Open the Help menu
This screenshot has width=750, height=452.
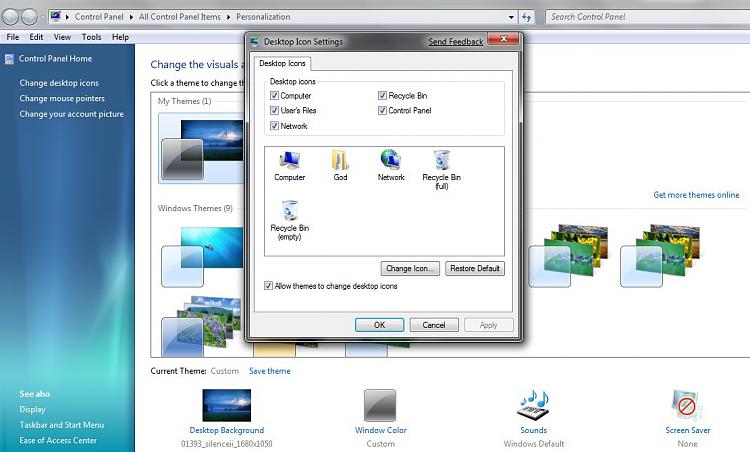click(x=121, y=37)
